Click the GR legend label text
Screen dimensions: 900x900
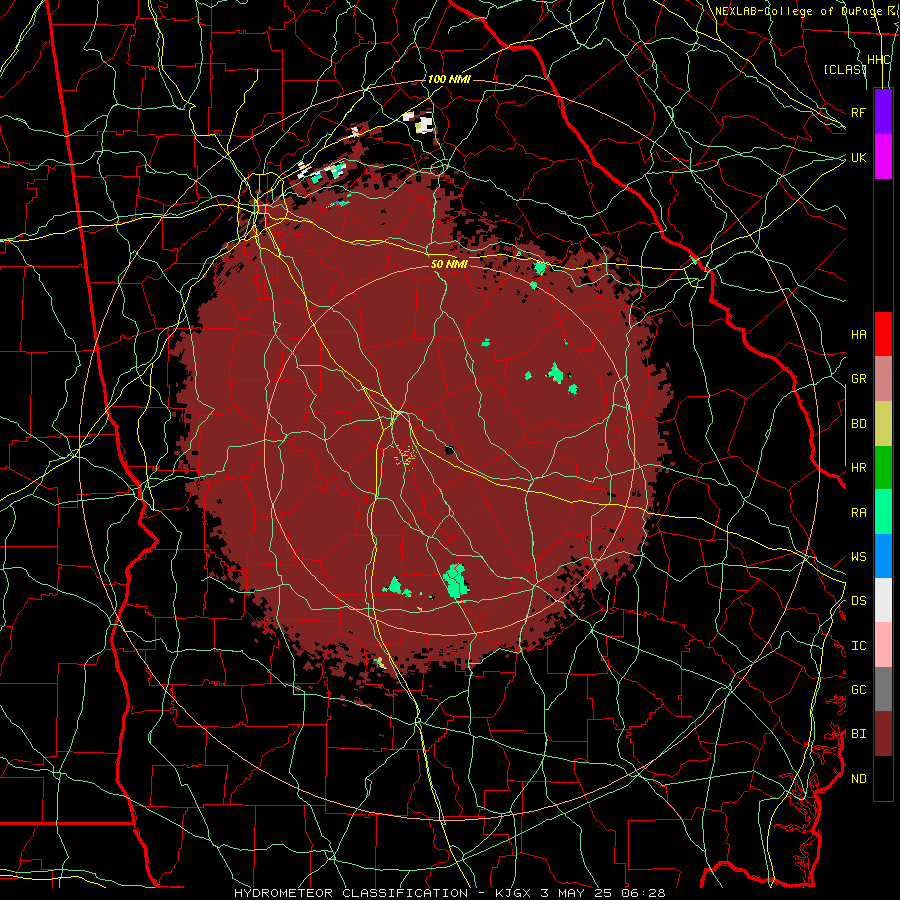(x=858, y=379)
